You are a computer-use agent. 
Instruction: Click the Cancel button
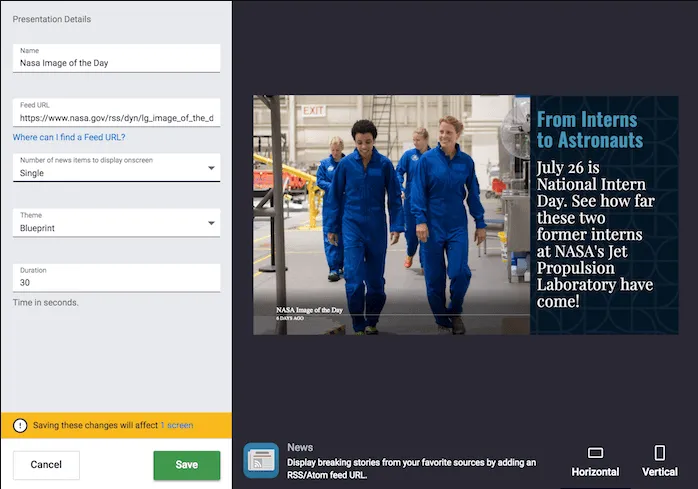pyautogui.click(x=46, y=465)
